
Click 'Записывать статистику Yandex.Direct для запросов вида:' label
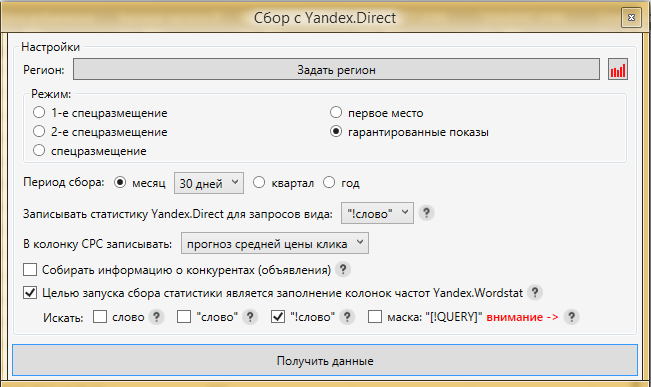pyautogui.click(x=178, y=214)
